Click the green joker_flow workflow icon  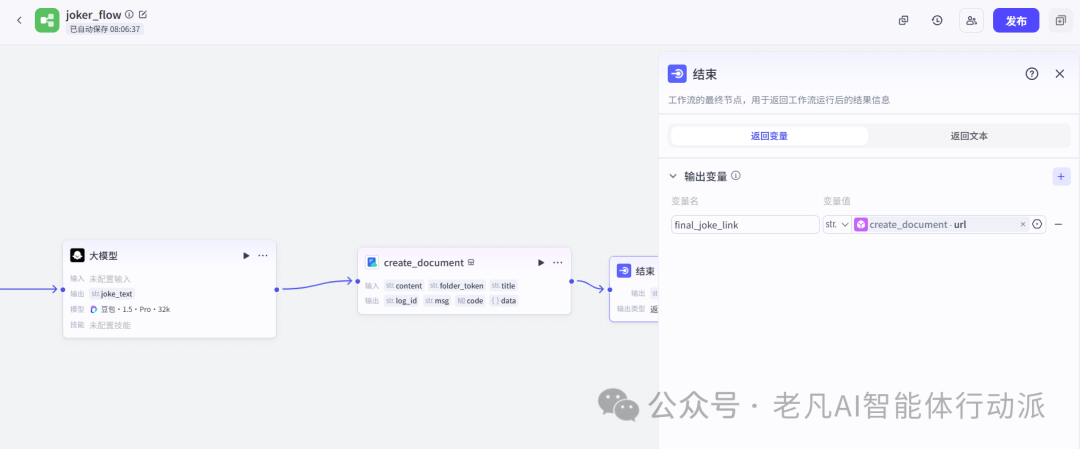click(47, 20)
